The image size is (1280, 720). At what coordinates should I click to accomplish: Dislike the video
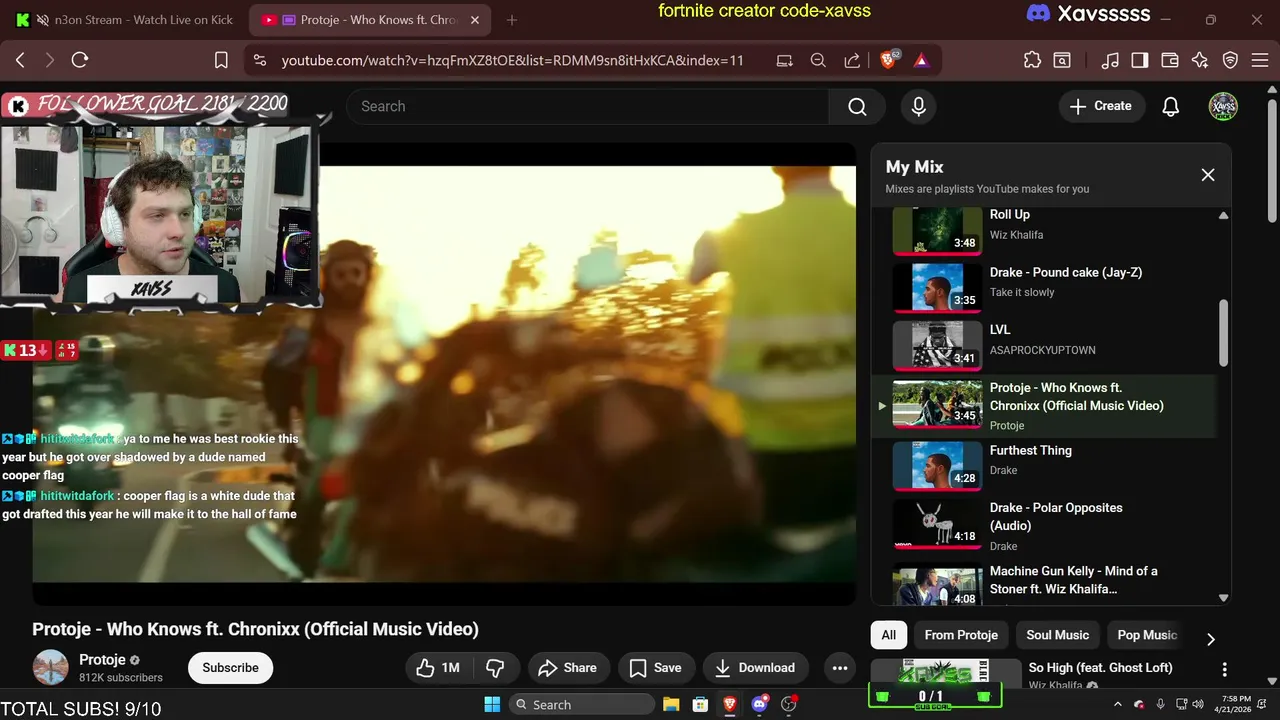[x=495, y=668]
